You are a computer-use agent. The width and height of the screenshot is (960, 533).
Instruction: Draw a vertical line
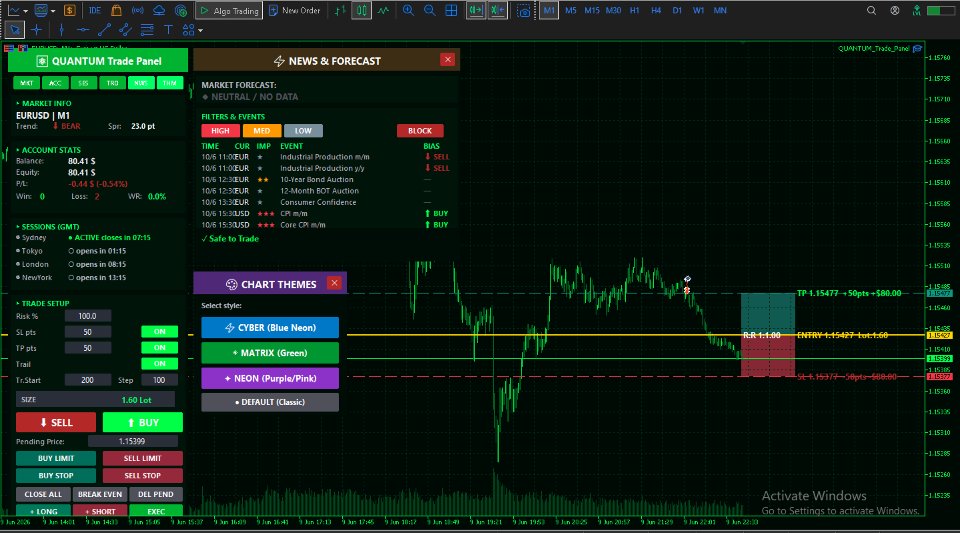point(61,29)
